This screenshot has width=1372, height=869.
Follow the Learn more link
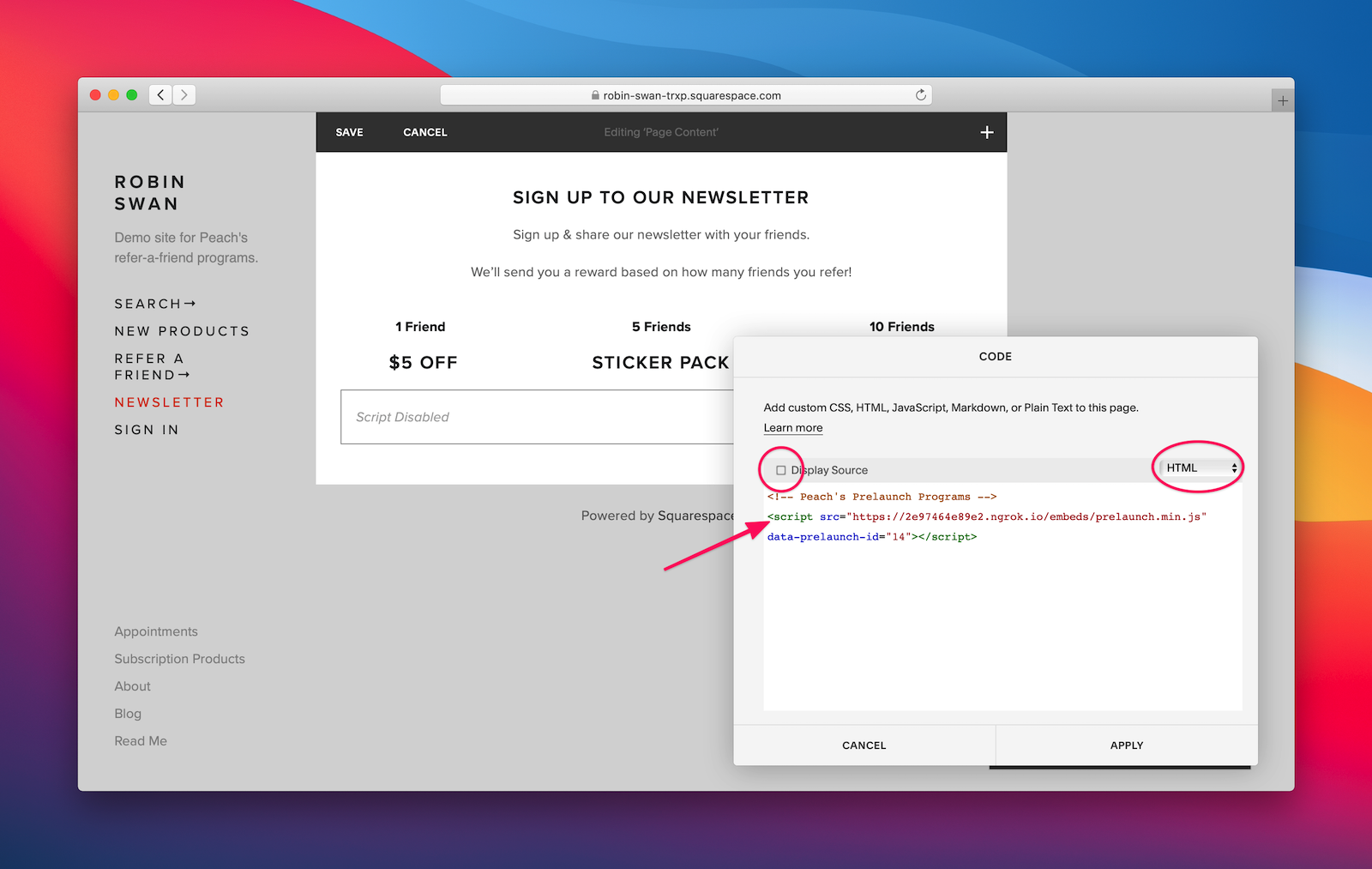coord(793,428)
